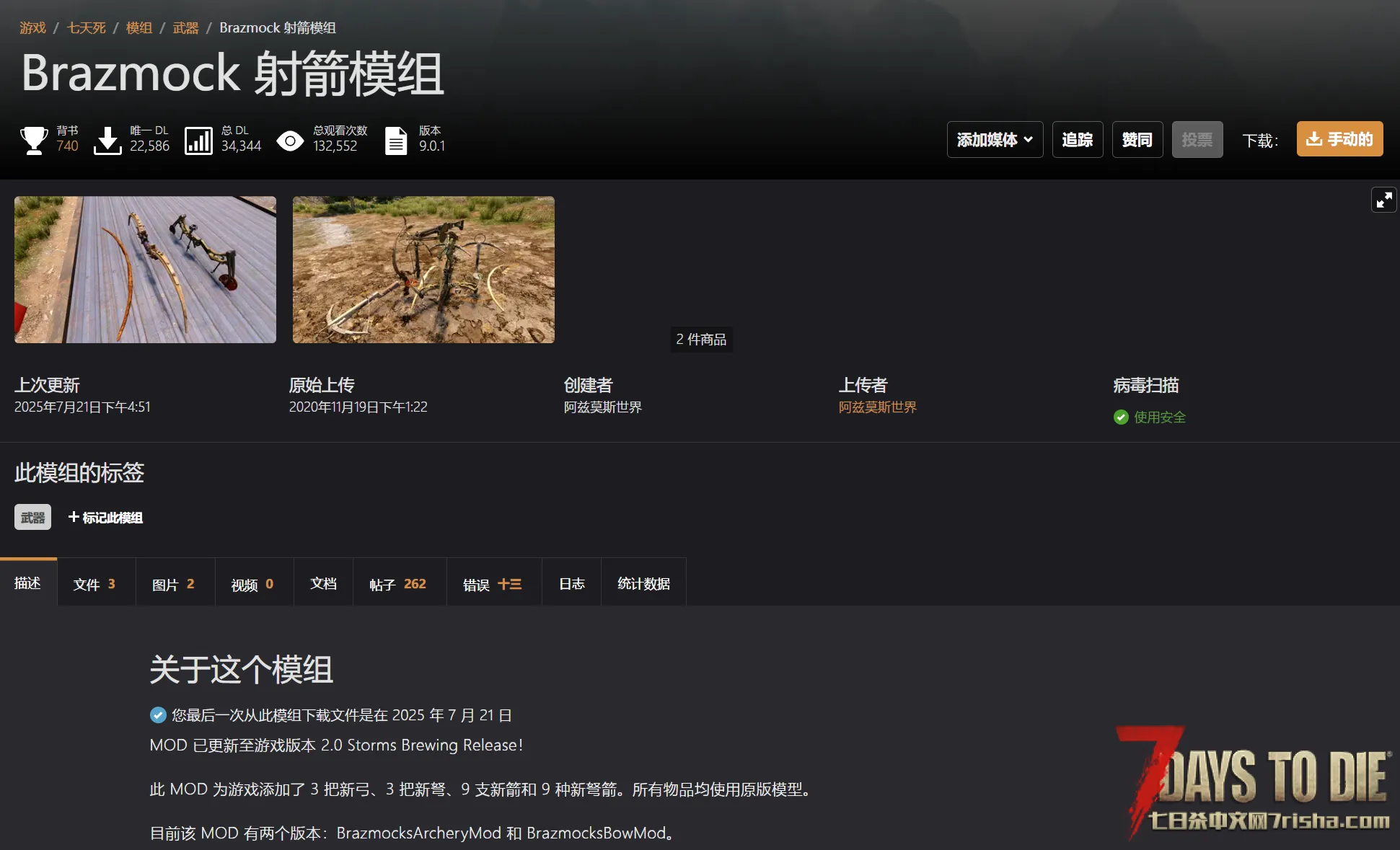Click the version number 9.0.1
This screenshot has width=1400, height=850.
(x=432, y=146)
